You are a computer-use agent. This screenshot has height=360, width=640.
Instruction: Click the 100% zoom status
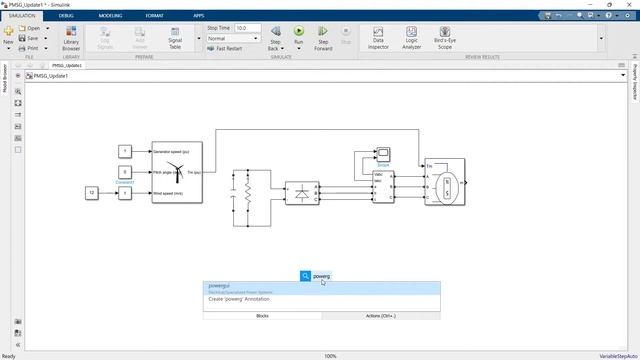(x=330, y=356)
